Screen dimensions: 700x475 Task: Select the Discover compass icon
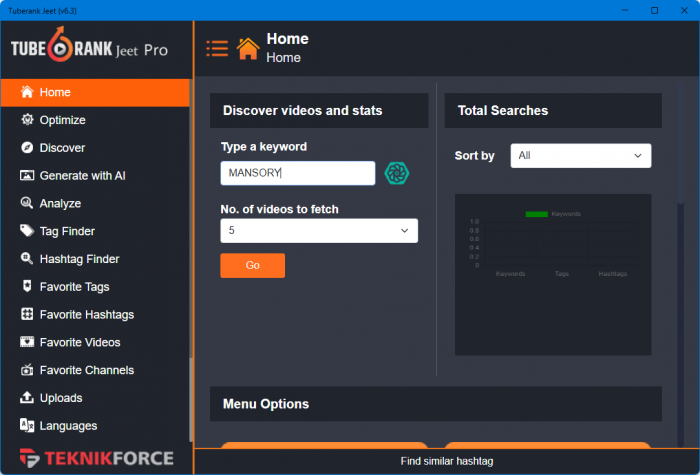[27, 148]
